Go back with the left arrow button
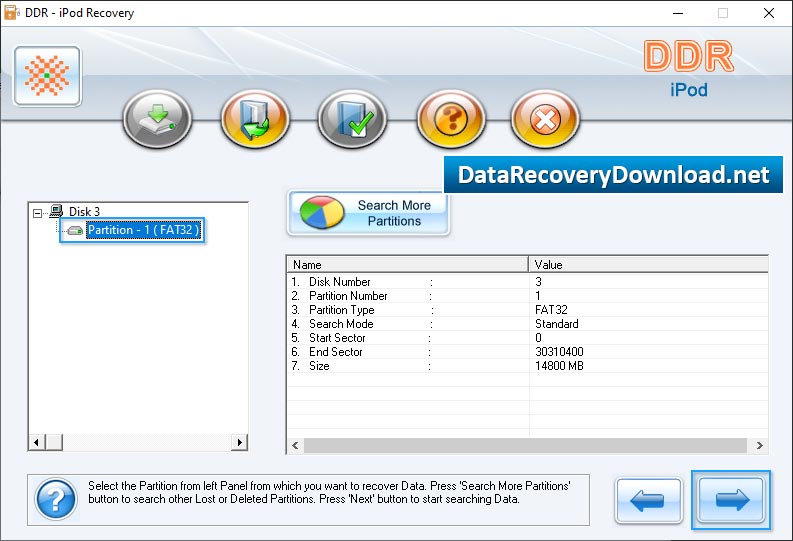Image resolution: width=793 pixels, height=541 pixels. click(x=648, y=501)
